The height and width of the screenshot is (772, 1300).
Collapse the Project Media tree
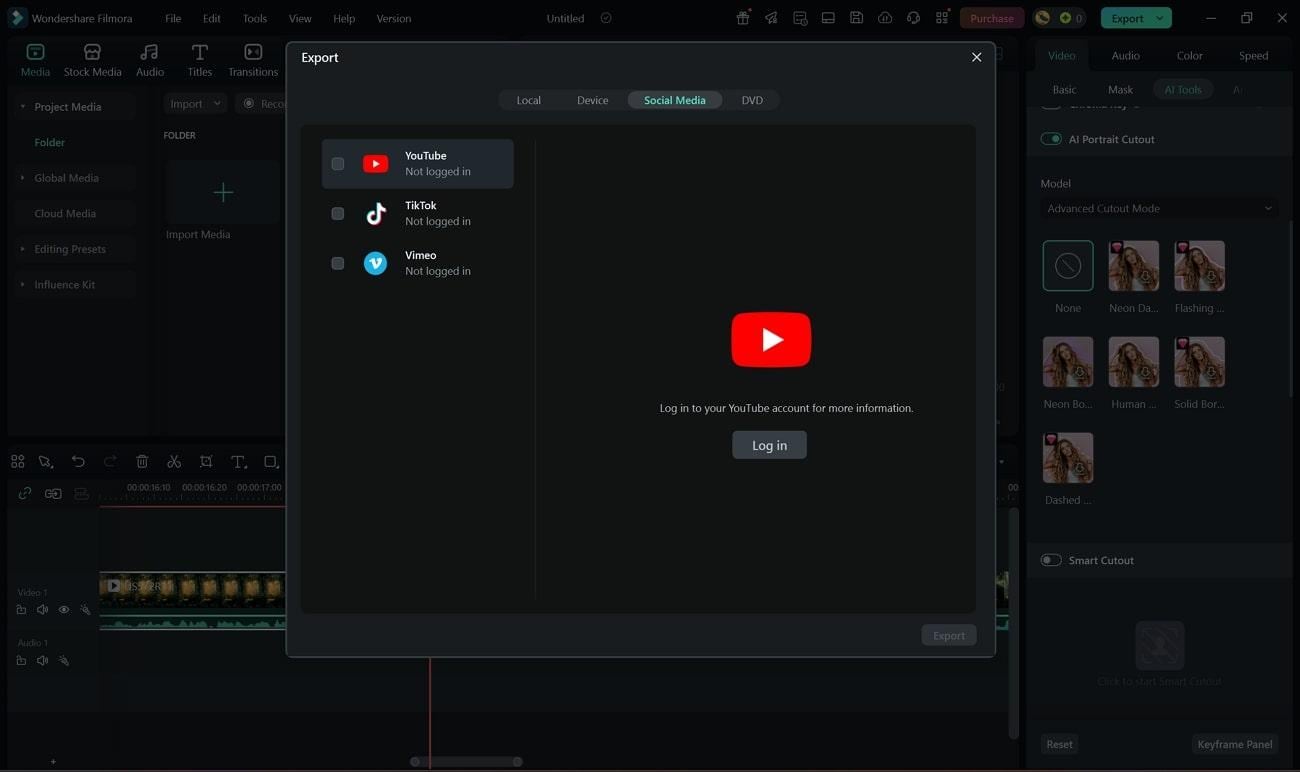coord(23,107)
